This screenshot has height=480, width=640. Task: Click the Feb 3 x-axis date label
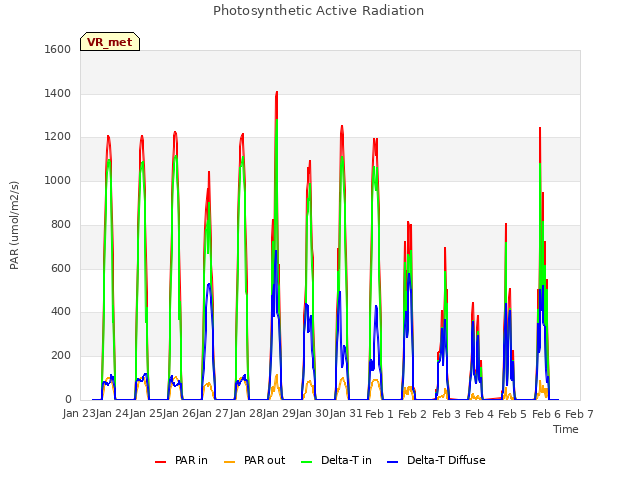click(446, 414)
